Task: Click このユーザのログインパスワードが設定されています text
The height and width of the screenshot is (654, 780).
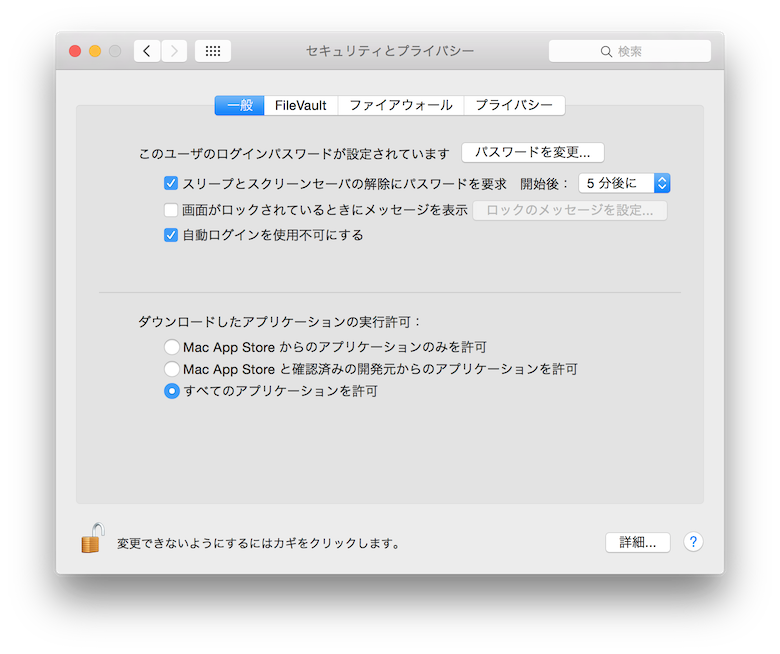Action: pos(294,154)
